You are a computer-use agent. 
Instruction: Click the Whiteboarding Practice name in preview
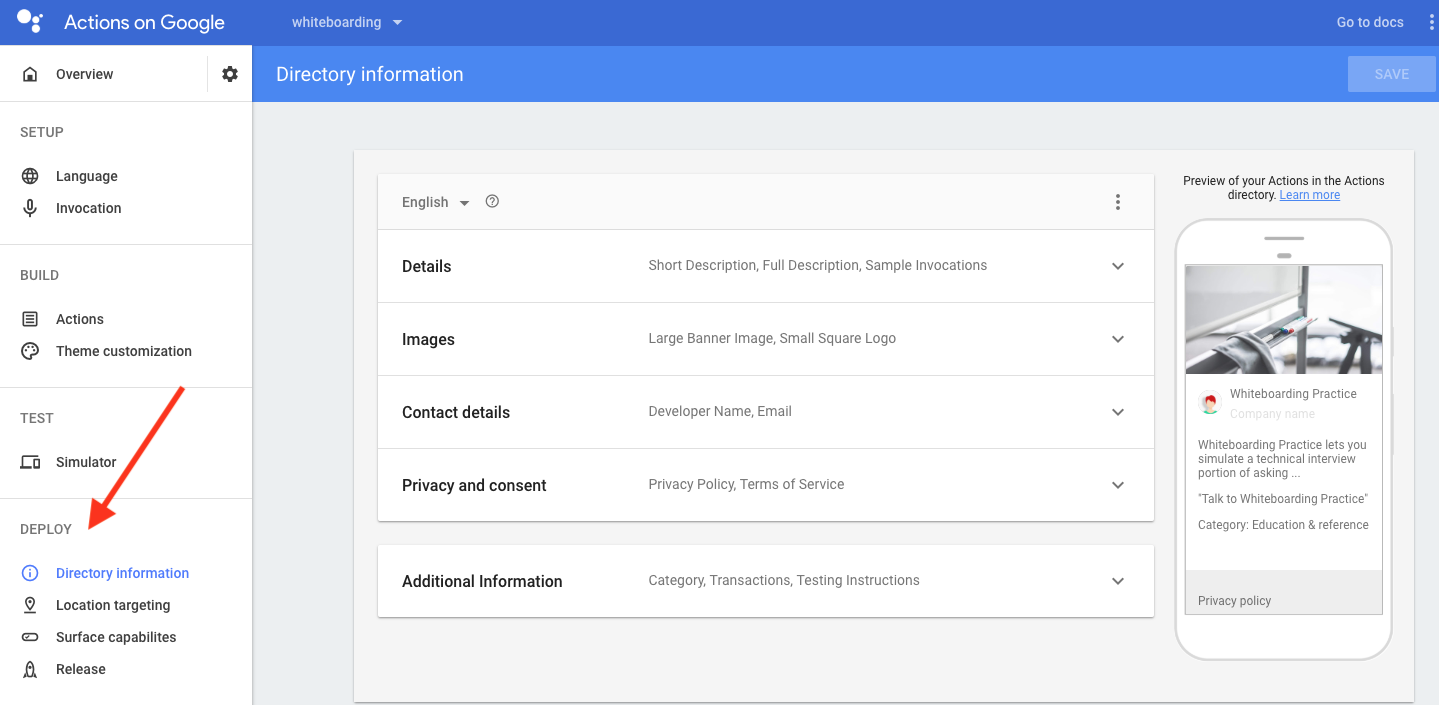point(1293,394)
